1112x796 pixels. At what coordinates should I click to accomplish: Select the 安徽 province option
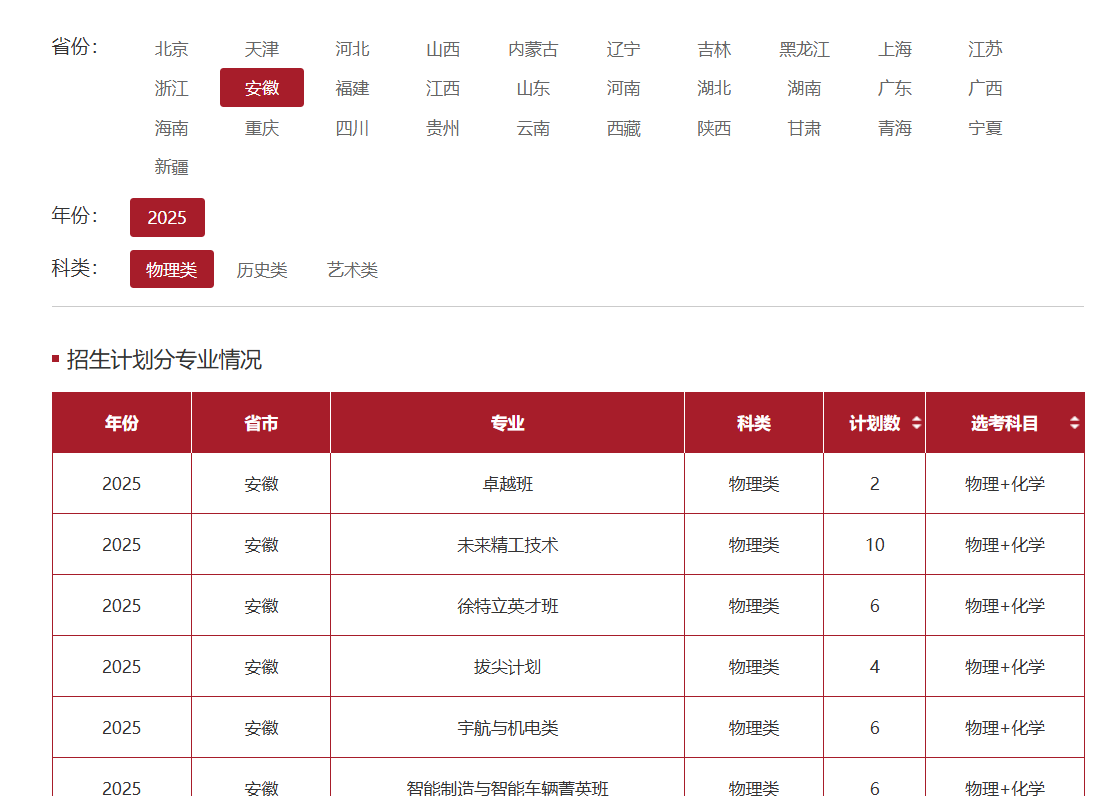[261, 88]
